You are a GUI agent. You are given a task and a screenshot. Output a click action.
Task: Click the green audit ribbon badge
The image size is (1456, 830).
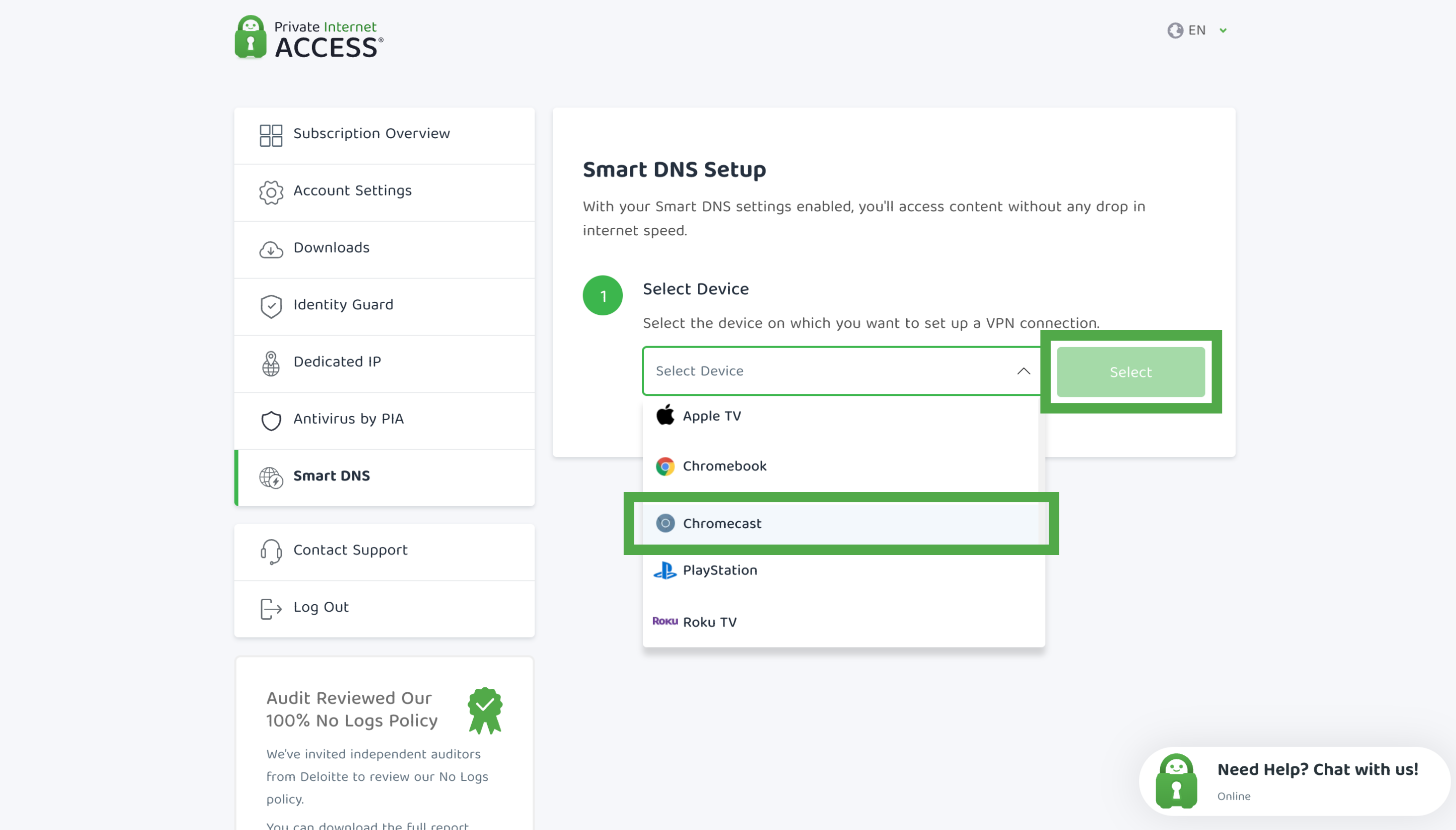pos(485,710)
